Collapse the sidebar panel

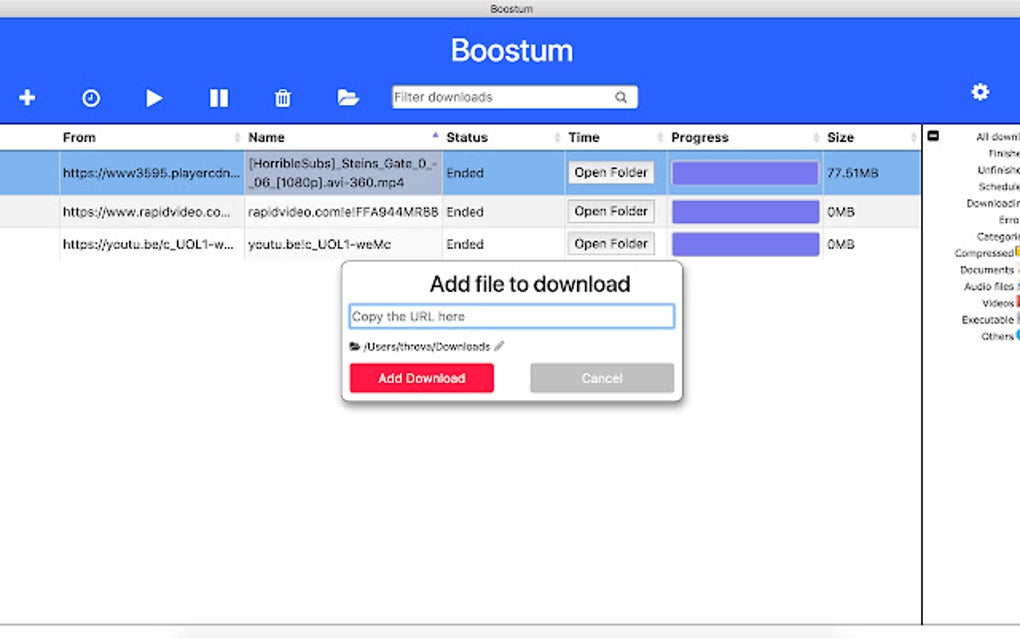pyautogui.click(x=933, y=137)
